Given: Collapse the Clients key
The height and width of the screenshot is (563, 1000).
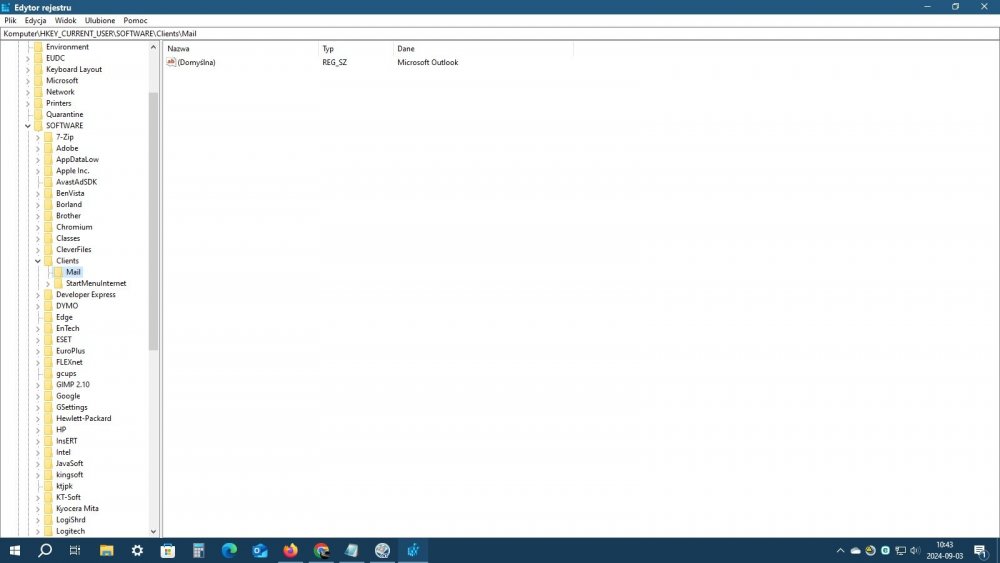Looking at the screenshot, I should click(x=38, y=261).
